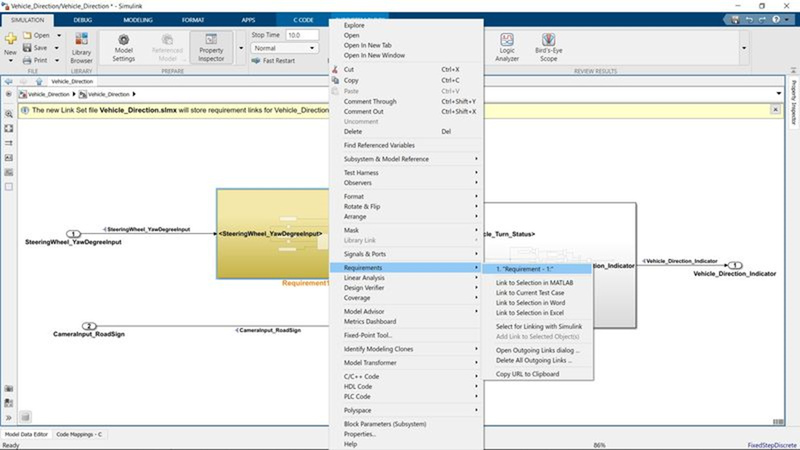Click the Print icon
Viewport: 800px width, 450px height.
coord(27,60)
